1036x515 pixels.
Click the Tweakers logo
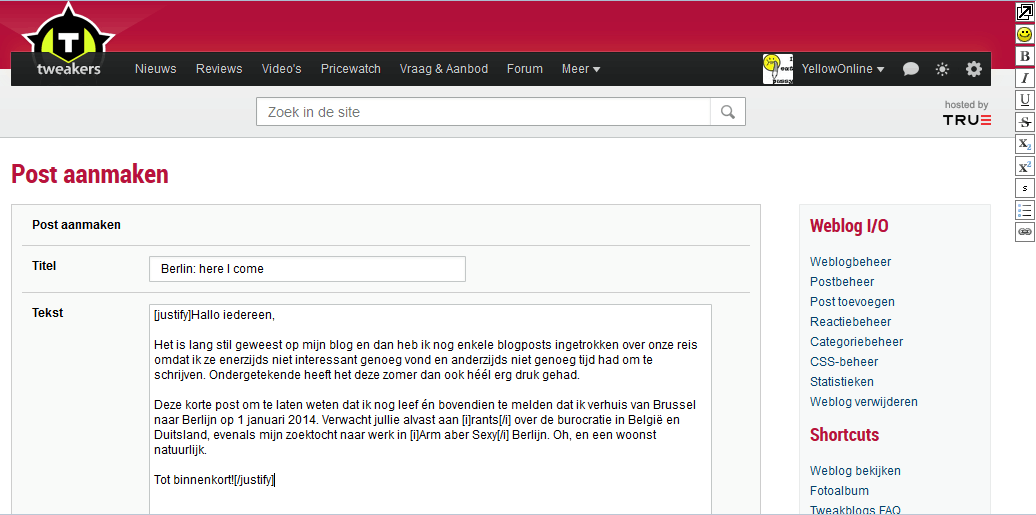pos(69,41)
